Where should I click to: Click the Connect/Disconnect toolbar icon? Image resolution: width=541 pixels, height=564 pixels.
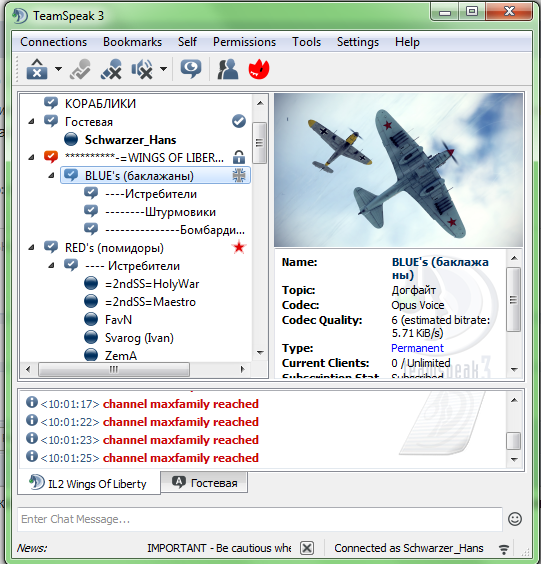(x=37, y=69)
